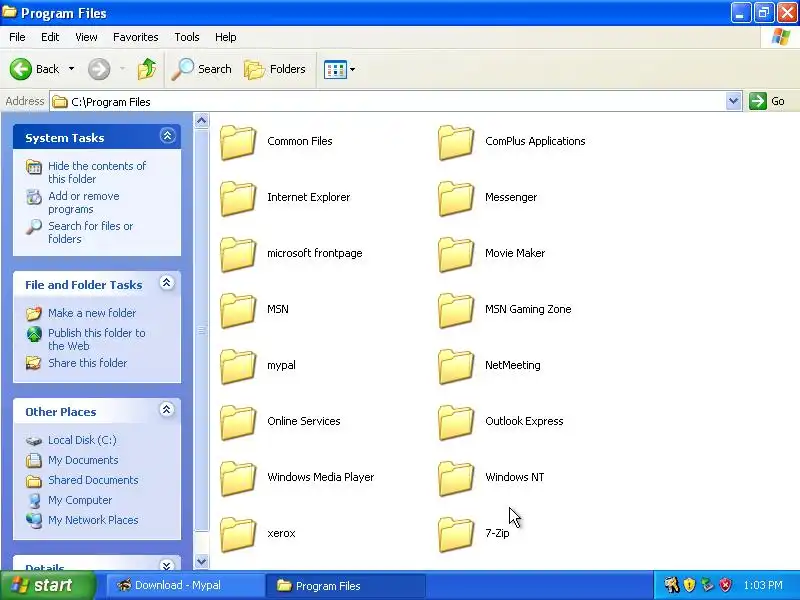
Task: Select the Windows NT folder icon
Action: [x=456, y=479]
